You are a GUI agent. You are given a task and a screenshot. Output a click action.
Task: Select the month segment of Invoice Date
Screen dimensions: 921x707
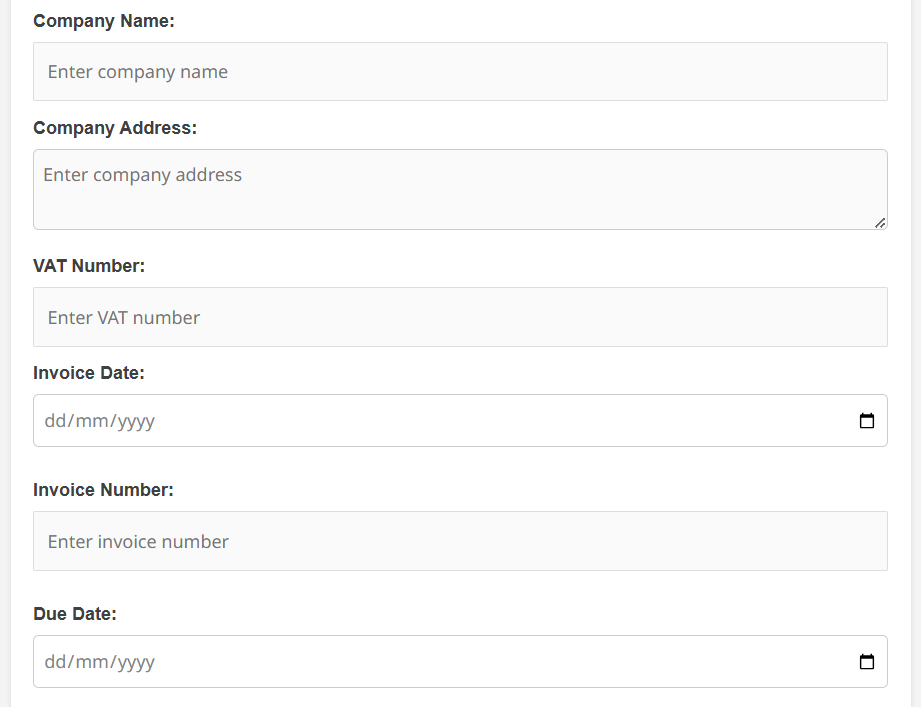pyautogui.click(x=93, y=421)
